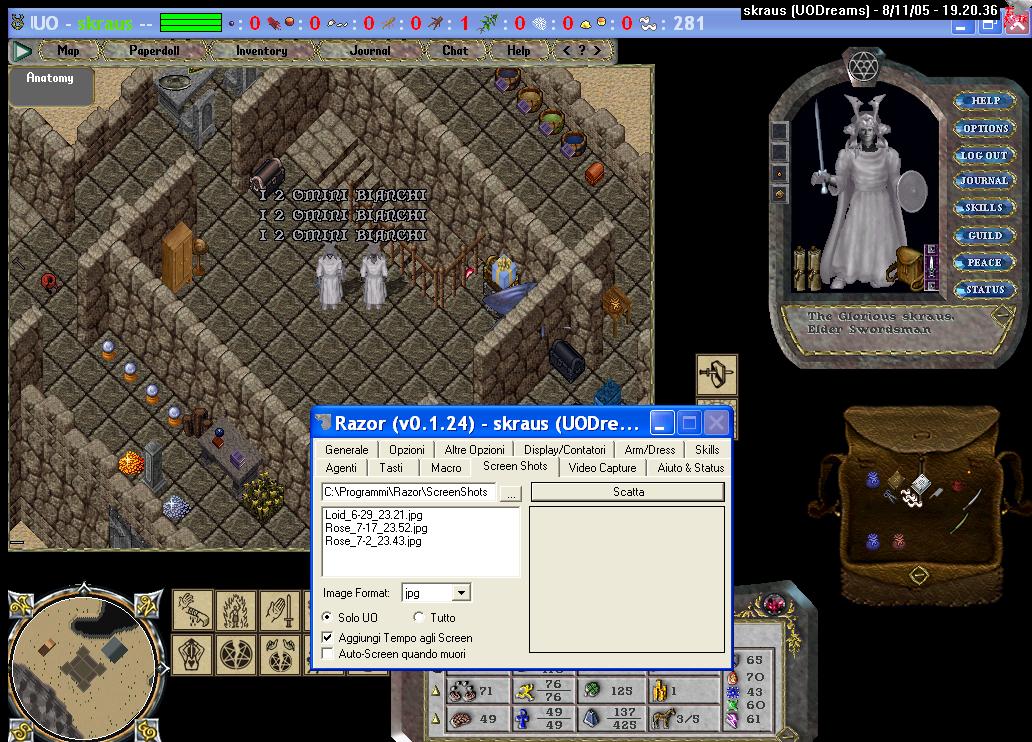Open the Opzioni tab

click(407, 450)
